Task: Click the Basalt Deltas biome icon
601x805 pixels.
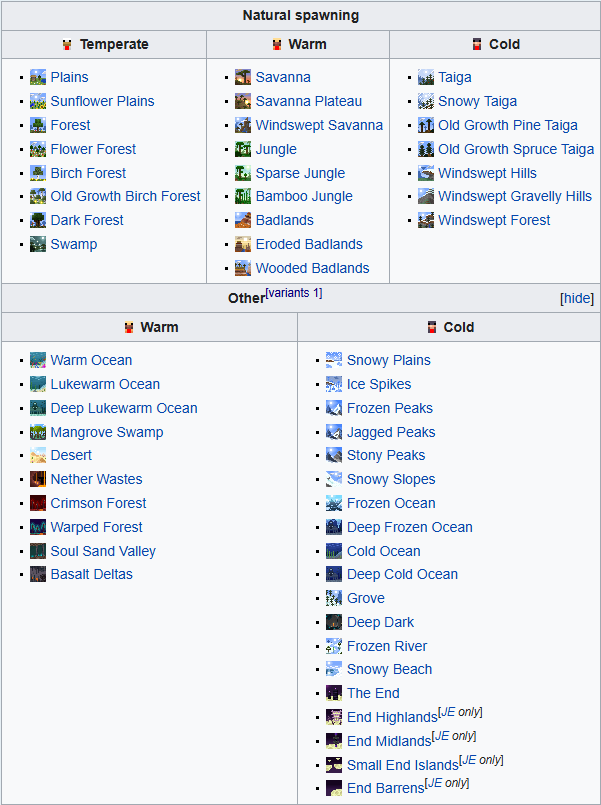Action: pyautogui.click(x=38, y=574)
